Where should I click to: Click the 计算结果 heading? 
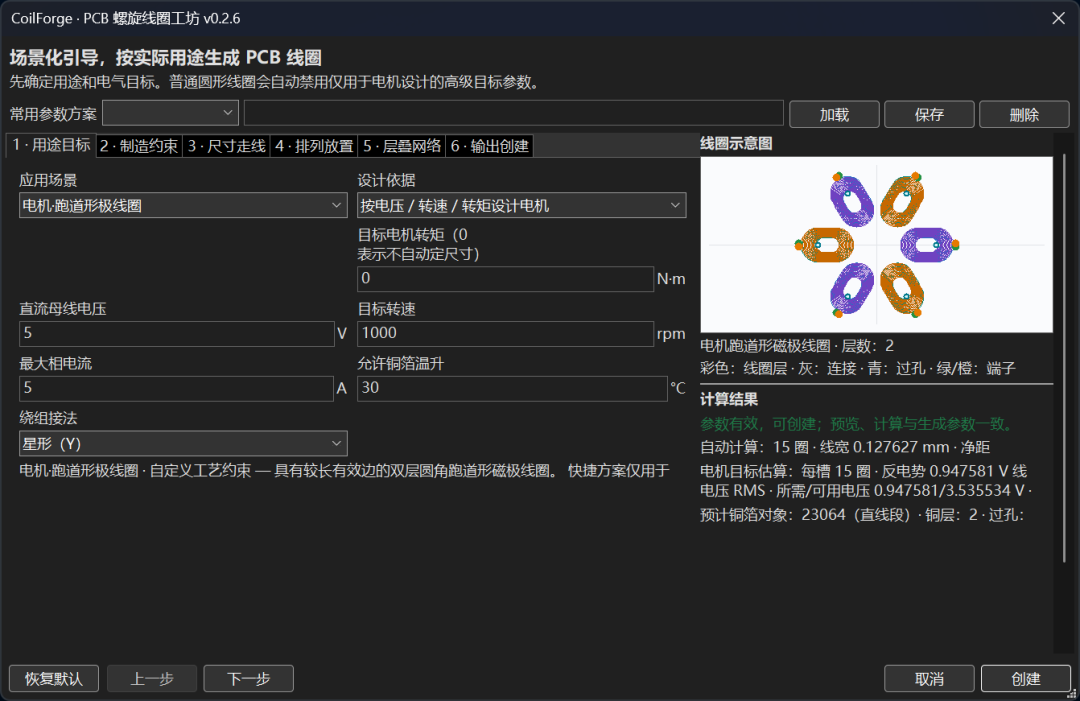coord(729,399)
